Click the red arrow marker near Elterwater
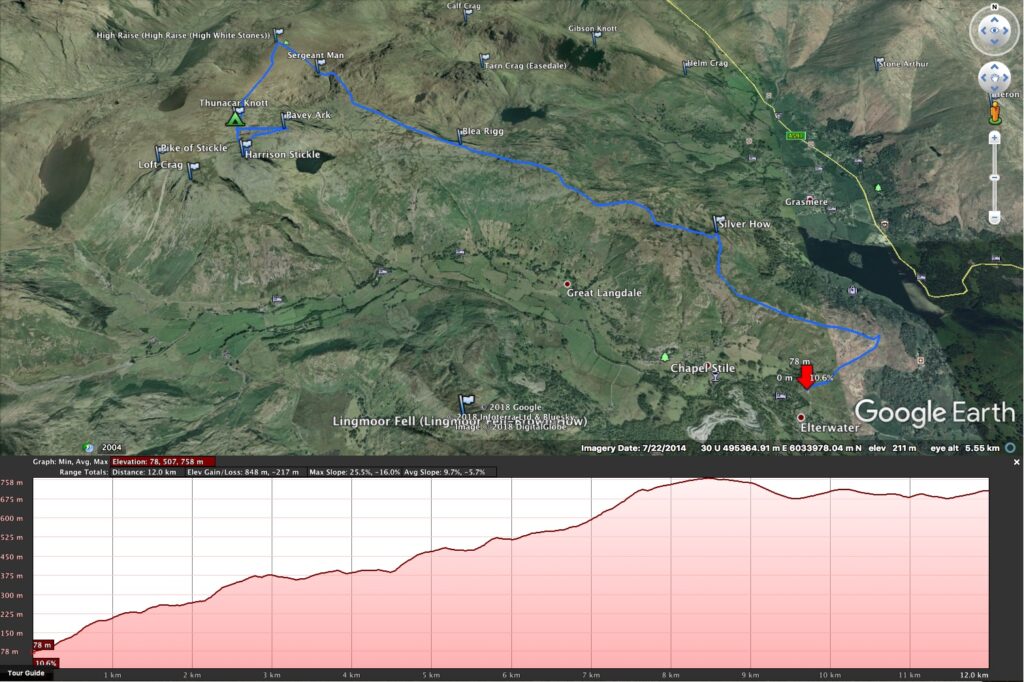 806,377
